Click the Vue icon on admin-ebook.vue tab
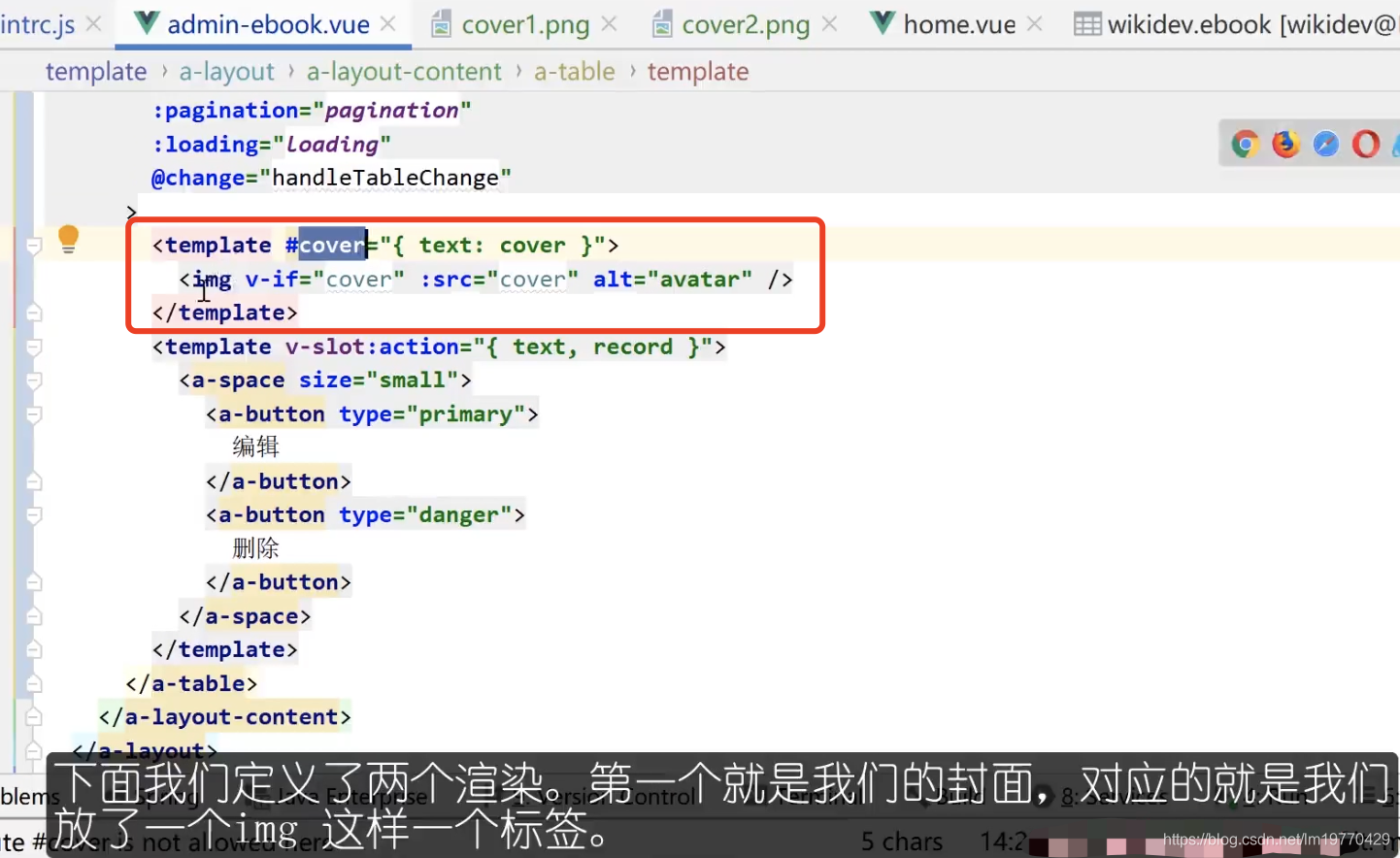Screen dimensions: 1400x858 click(146, 23)
